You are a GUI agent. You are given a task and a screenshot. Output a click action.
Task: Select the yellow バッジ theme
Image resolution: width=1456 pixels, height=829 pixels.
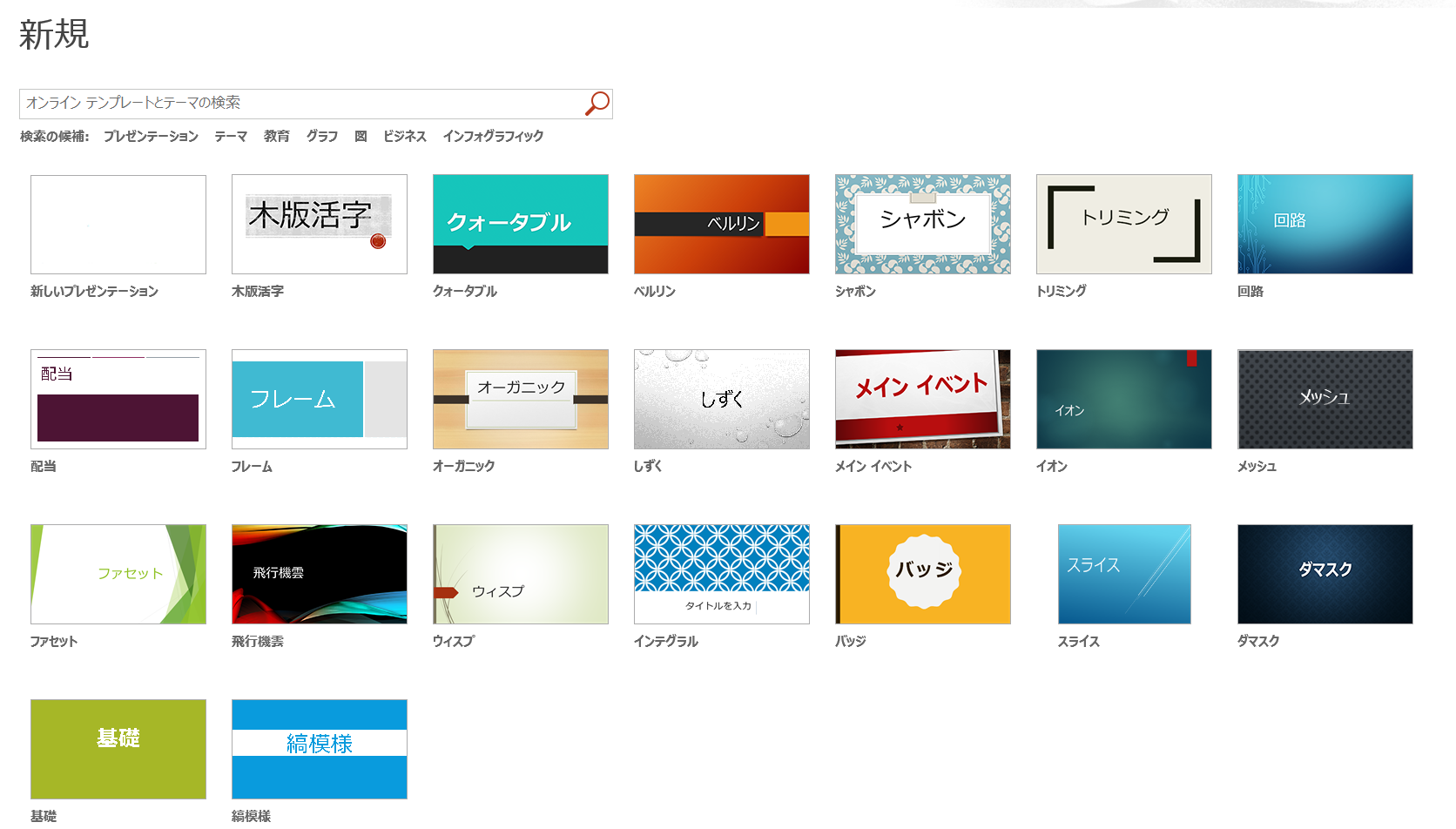923,575
